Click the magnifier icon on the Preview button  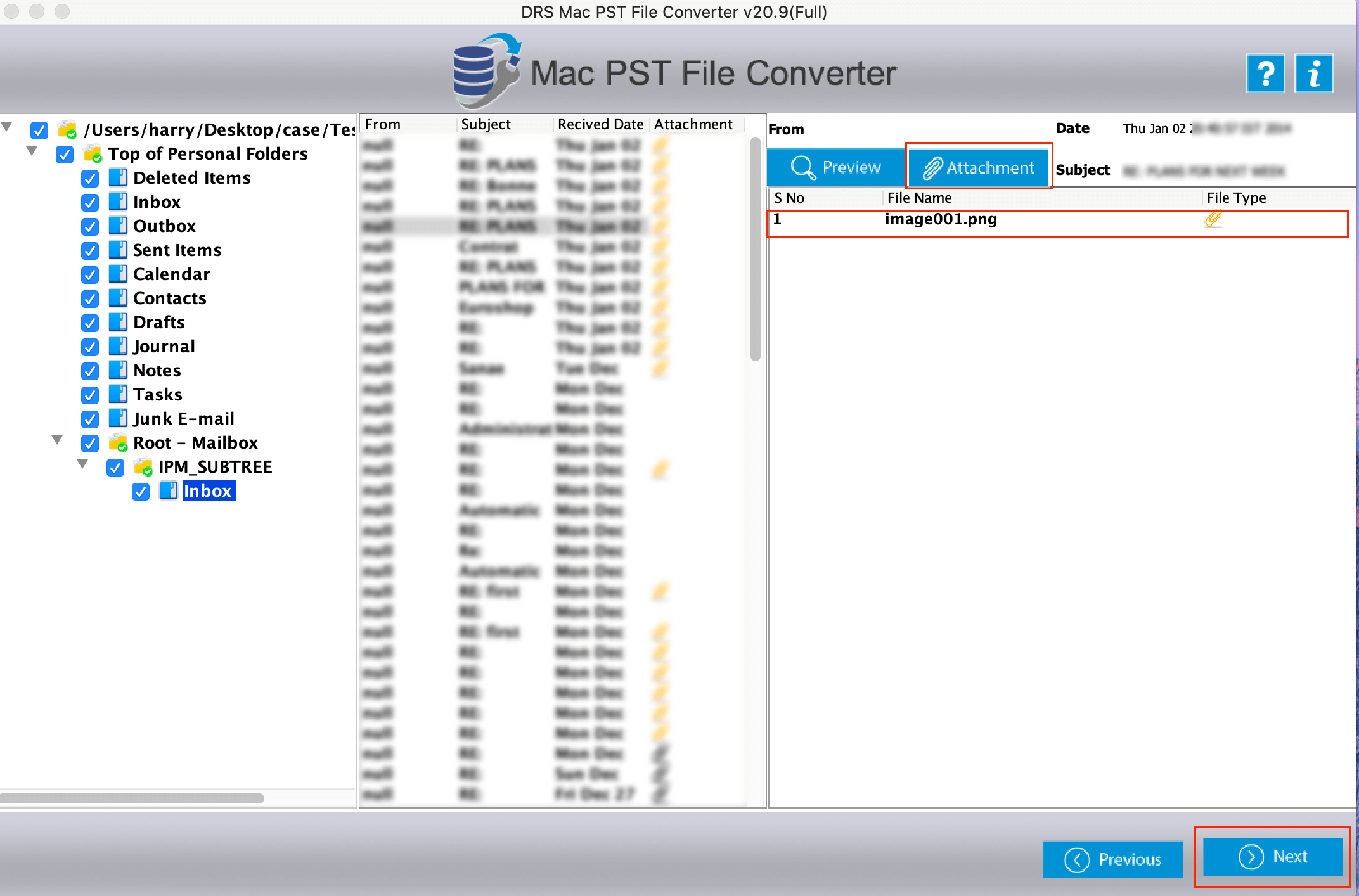click(802, 167)
